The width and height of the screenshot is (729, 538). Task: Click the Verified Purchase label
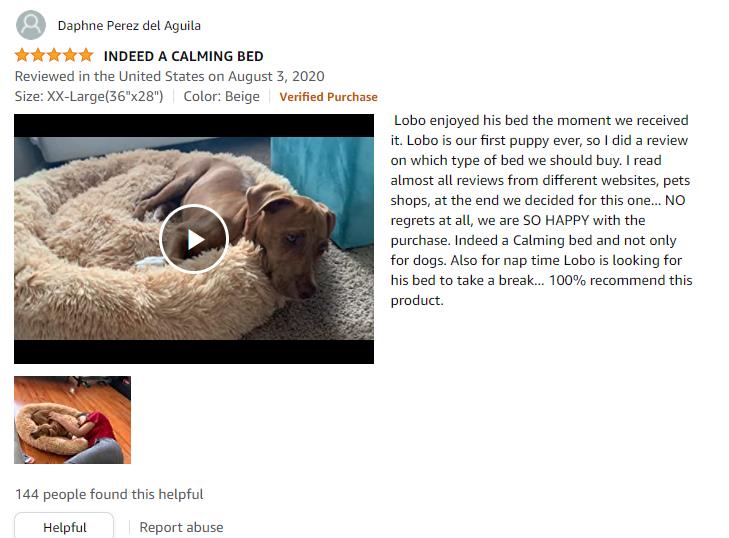[328, 97]
